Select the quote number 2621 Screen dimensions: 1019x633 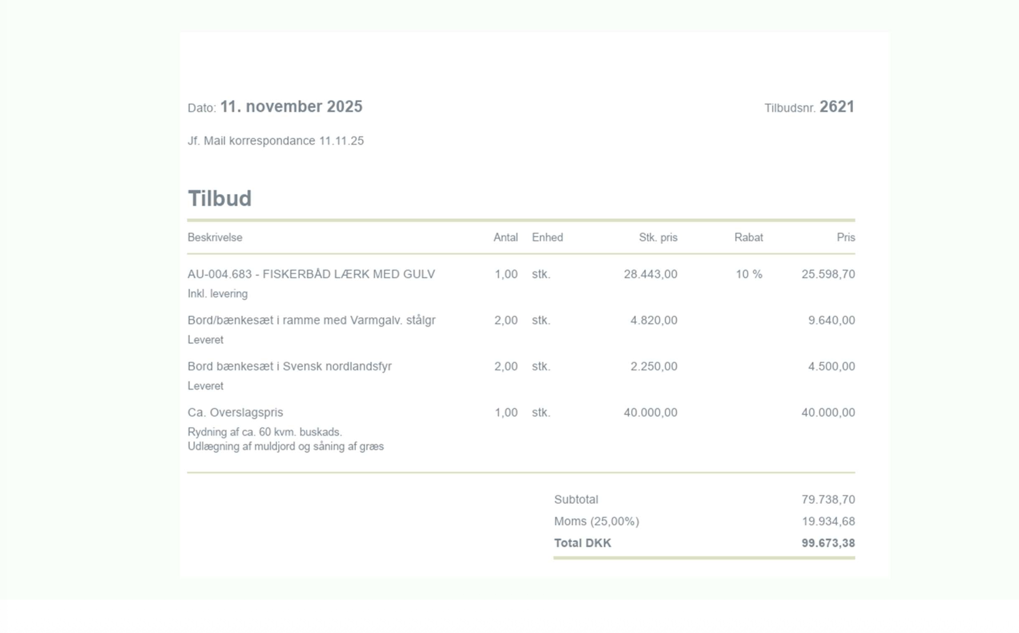[x=837, y=107]
